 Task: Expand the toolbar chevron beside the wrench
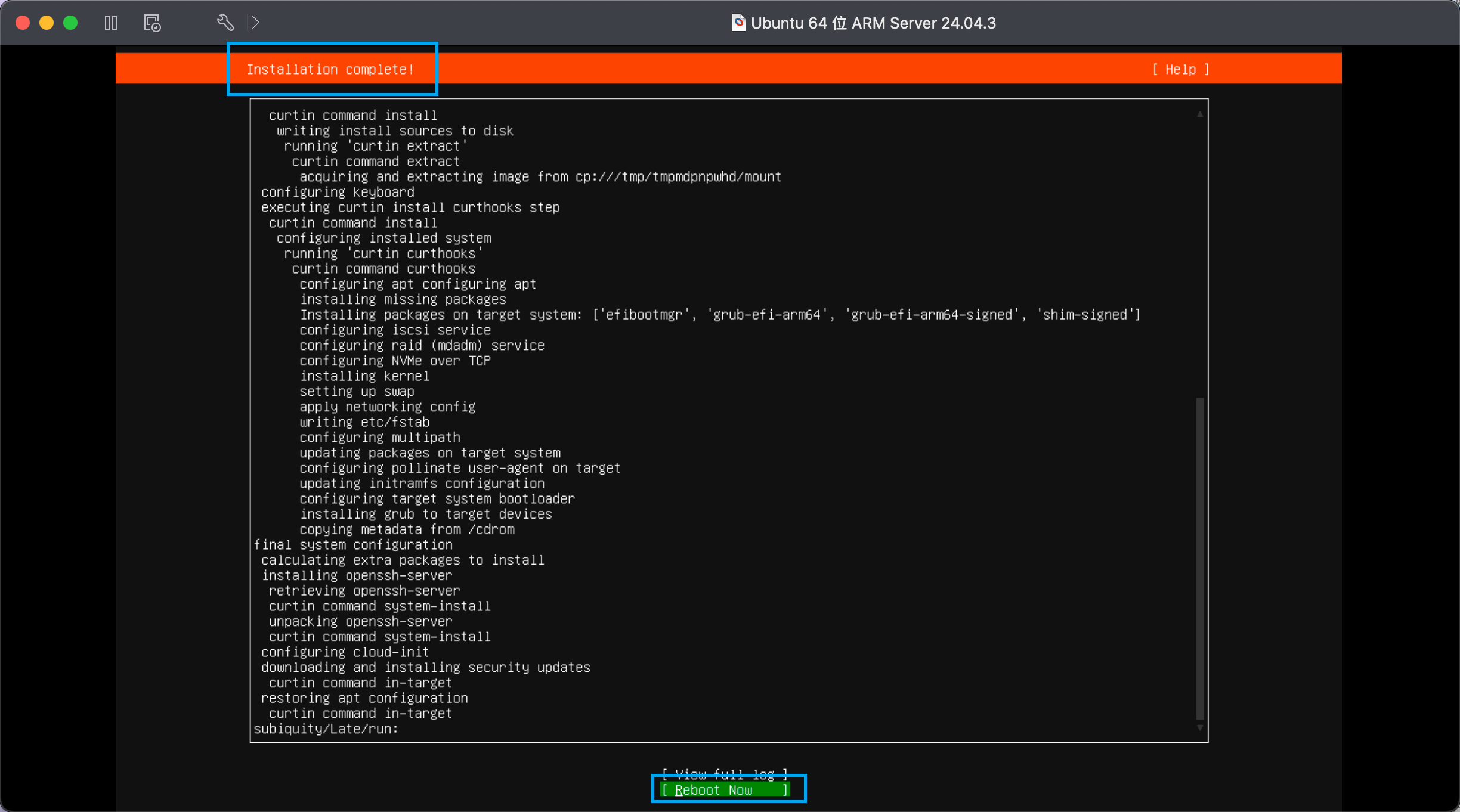(255, 23)
